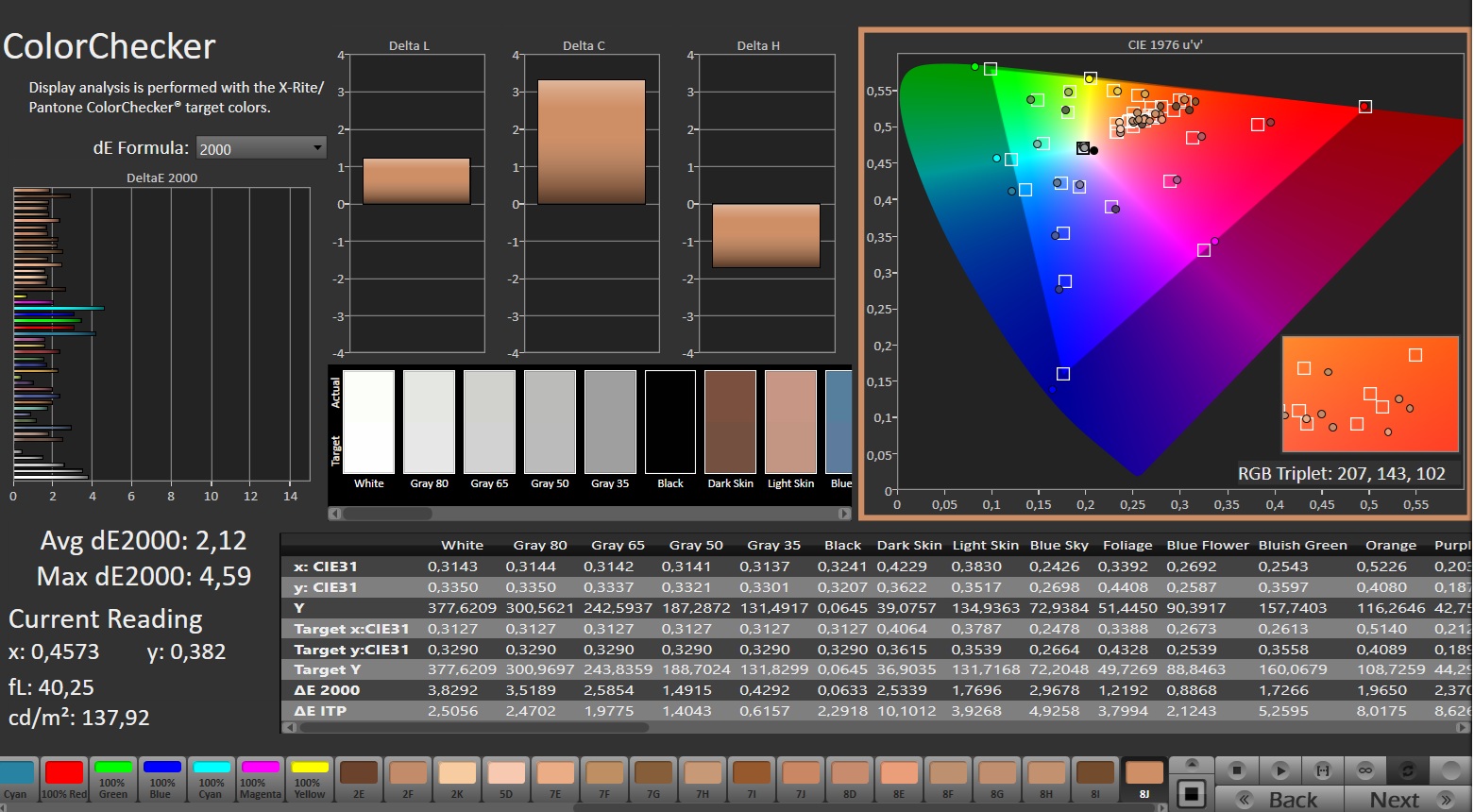Image resolution: width=1474 pixels, height=812 pixels.
Task: Click the stop measurement icon
Action: [1236, 770]
